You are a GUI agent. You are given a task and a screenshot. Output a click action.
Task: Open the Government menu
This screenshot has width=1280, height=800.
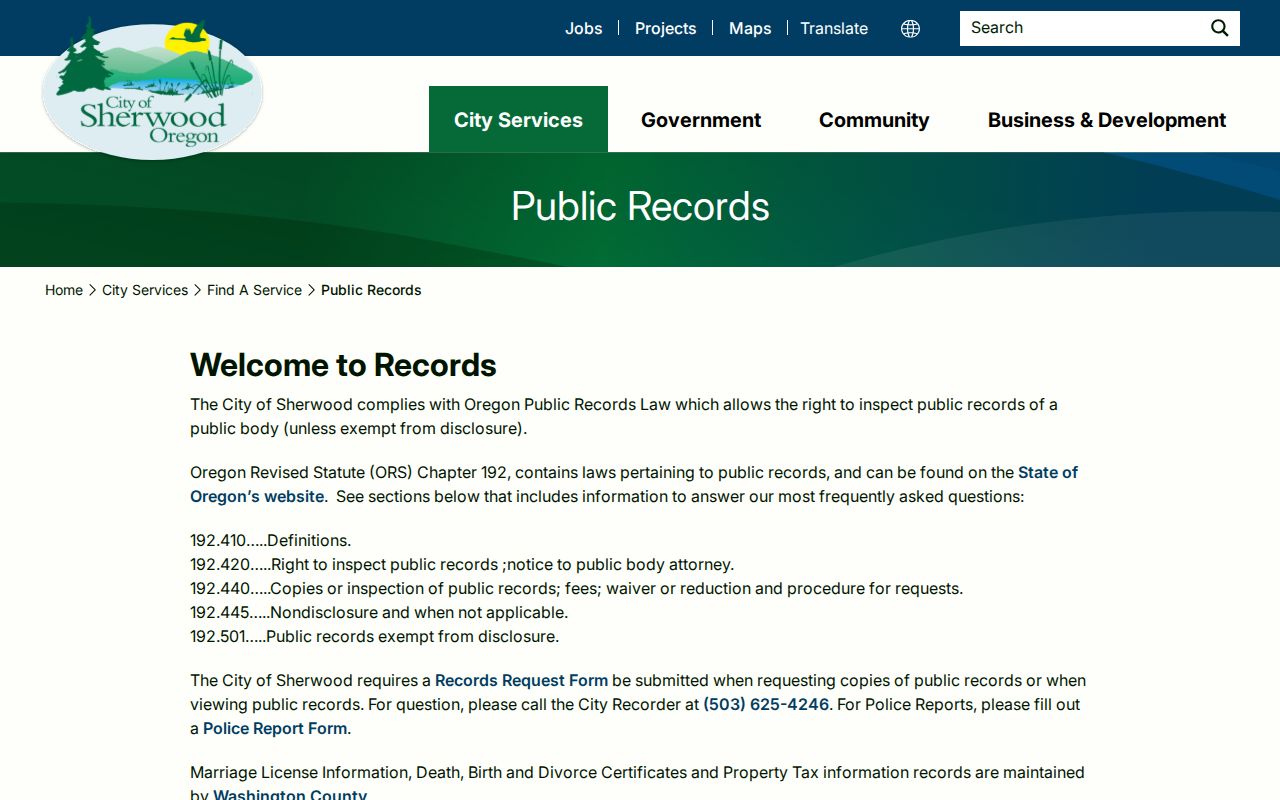click(x=701, y=120)
